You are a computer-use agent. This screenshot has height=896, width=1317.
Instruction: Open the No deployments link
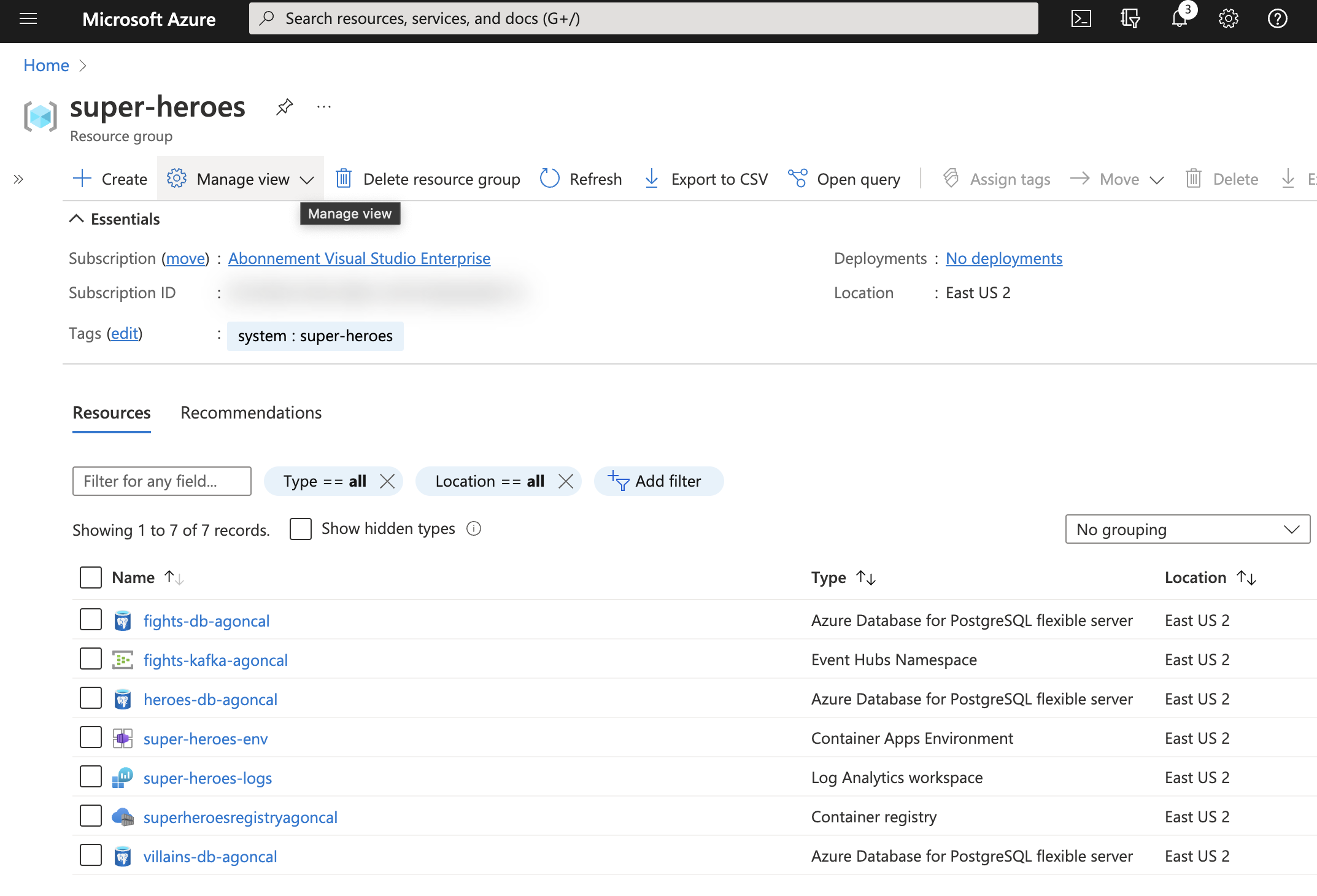click(x=1003, y=257)
